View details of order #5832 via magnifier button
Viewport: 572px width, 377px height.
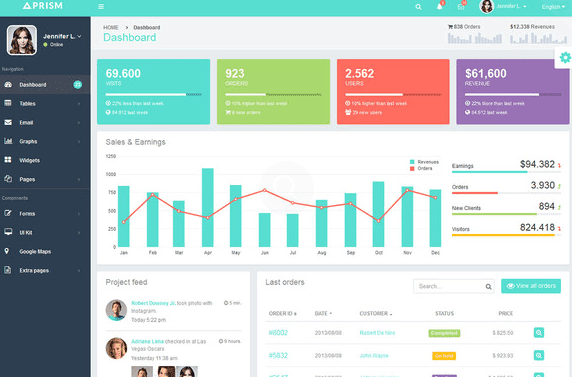[539, 355]
